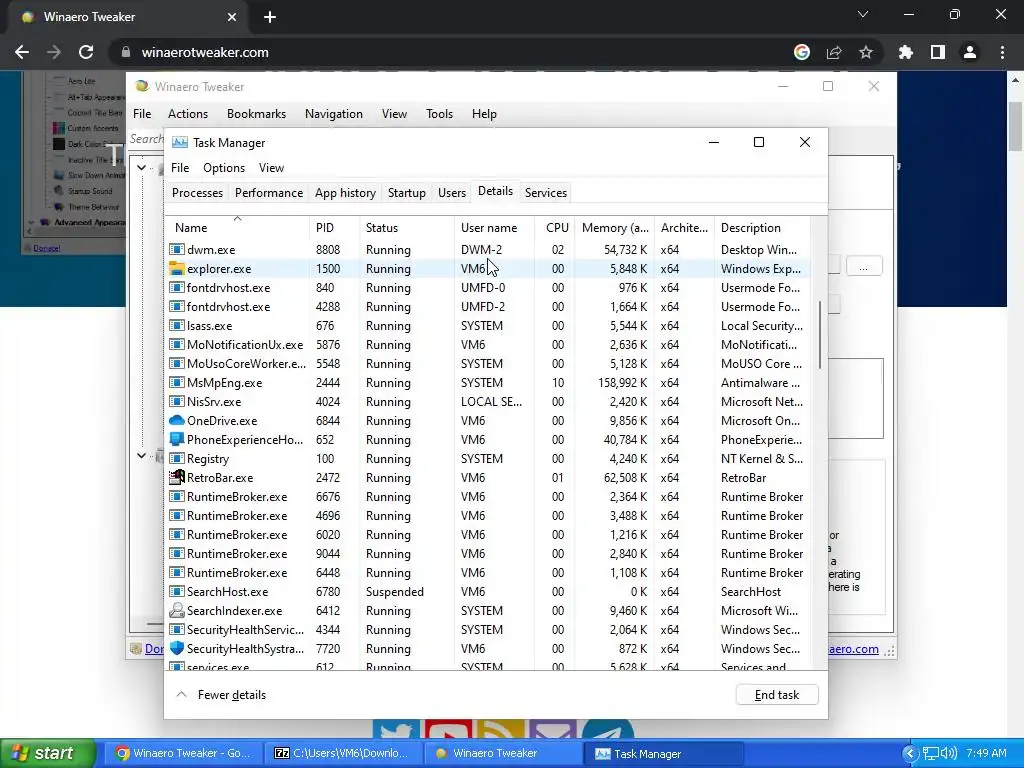Open Winaero Tweaker Bookmarks menu
Image resolution: width=1024 pixels, height=768 pixels.
[257, 114]
